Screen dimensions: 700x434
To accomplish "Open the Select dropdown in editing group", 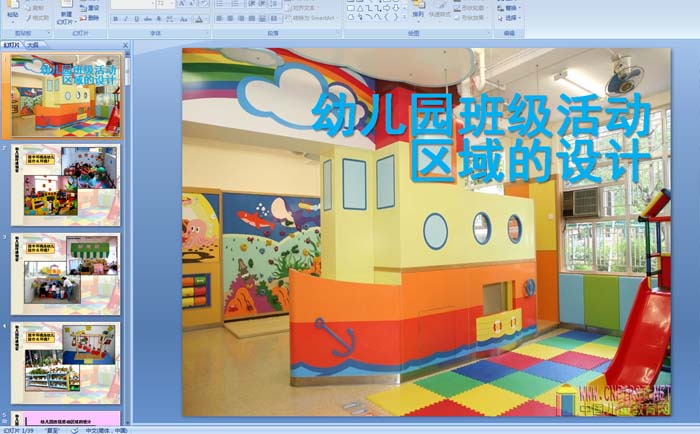I will pyautogui.click(x=509, y=18).
